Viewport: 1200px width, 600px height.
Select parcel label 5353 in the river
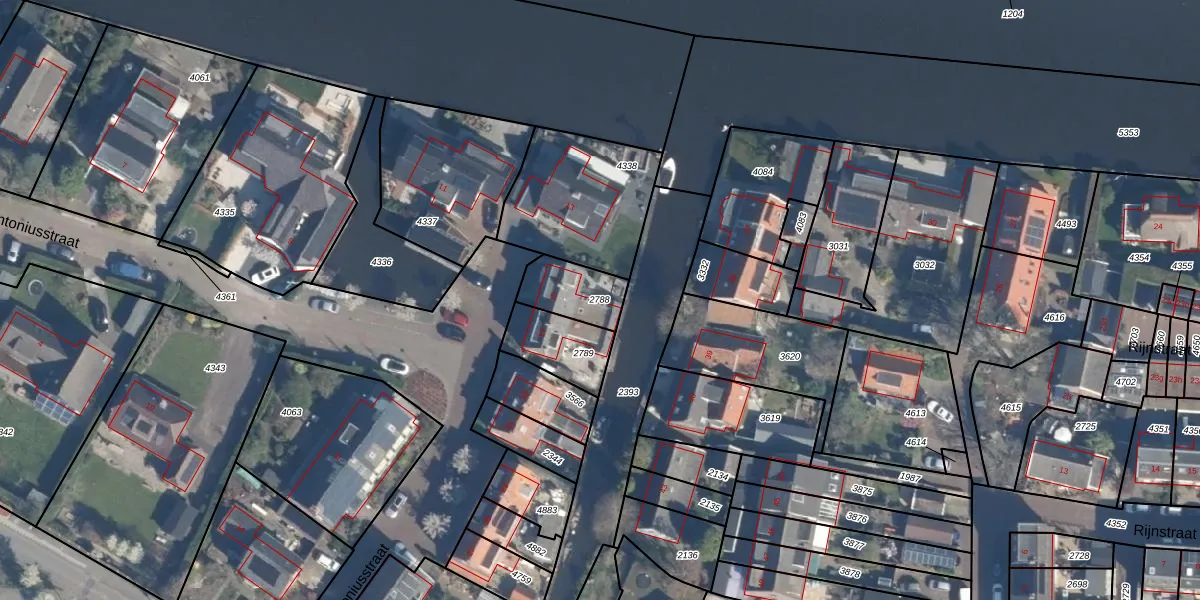pyautogui.click(x=1128, y=133)
